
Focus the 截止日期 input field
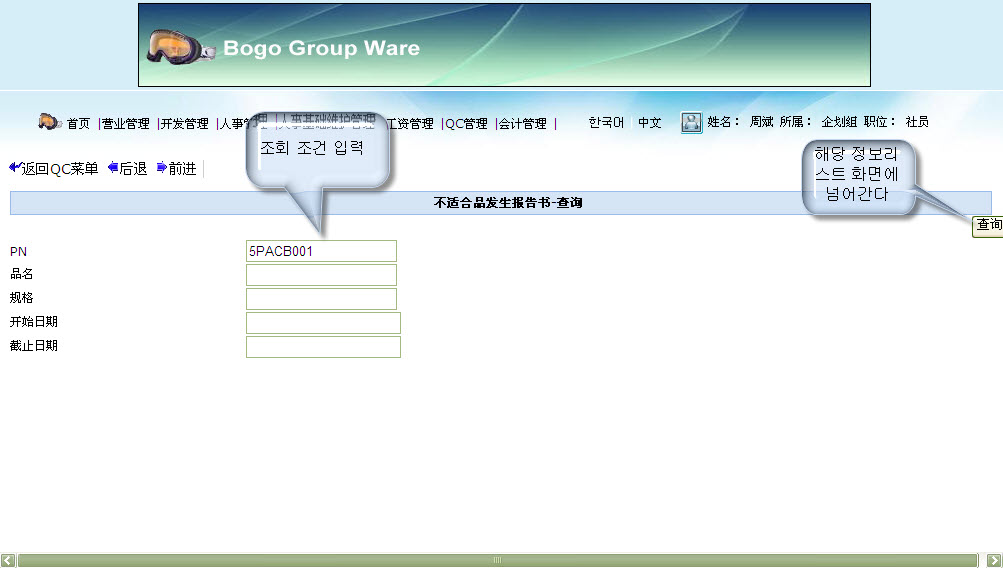point(323,347)
